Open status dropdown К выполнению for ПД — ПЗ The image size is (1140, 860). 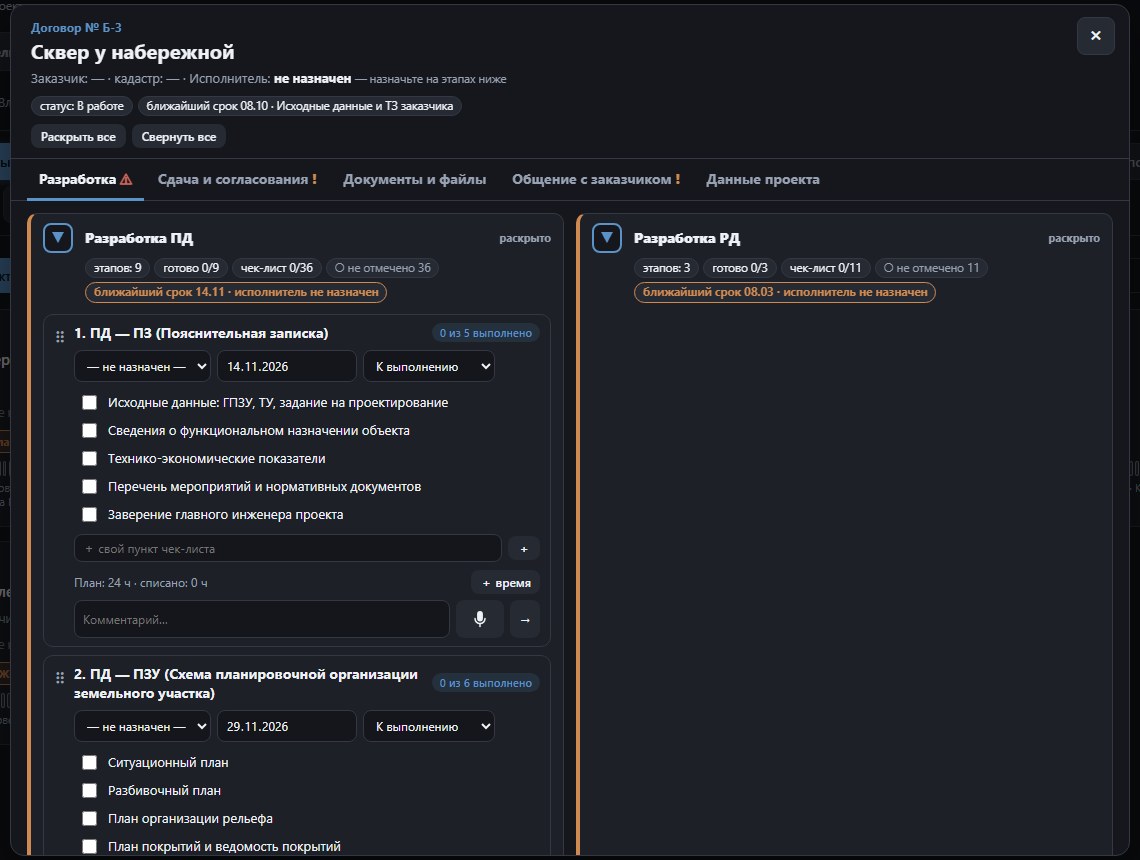tap(429, 366)
